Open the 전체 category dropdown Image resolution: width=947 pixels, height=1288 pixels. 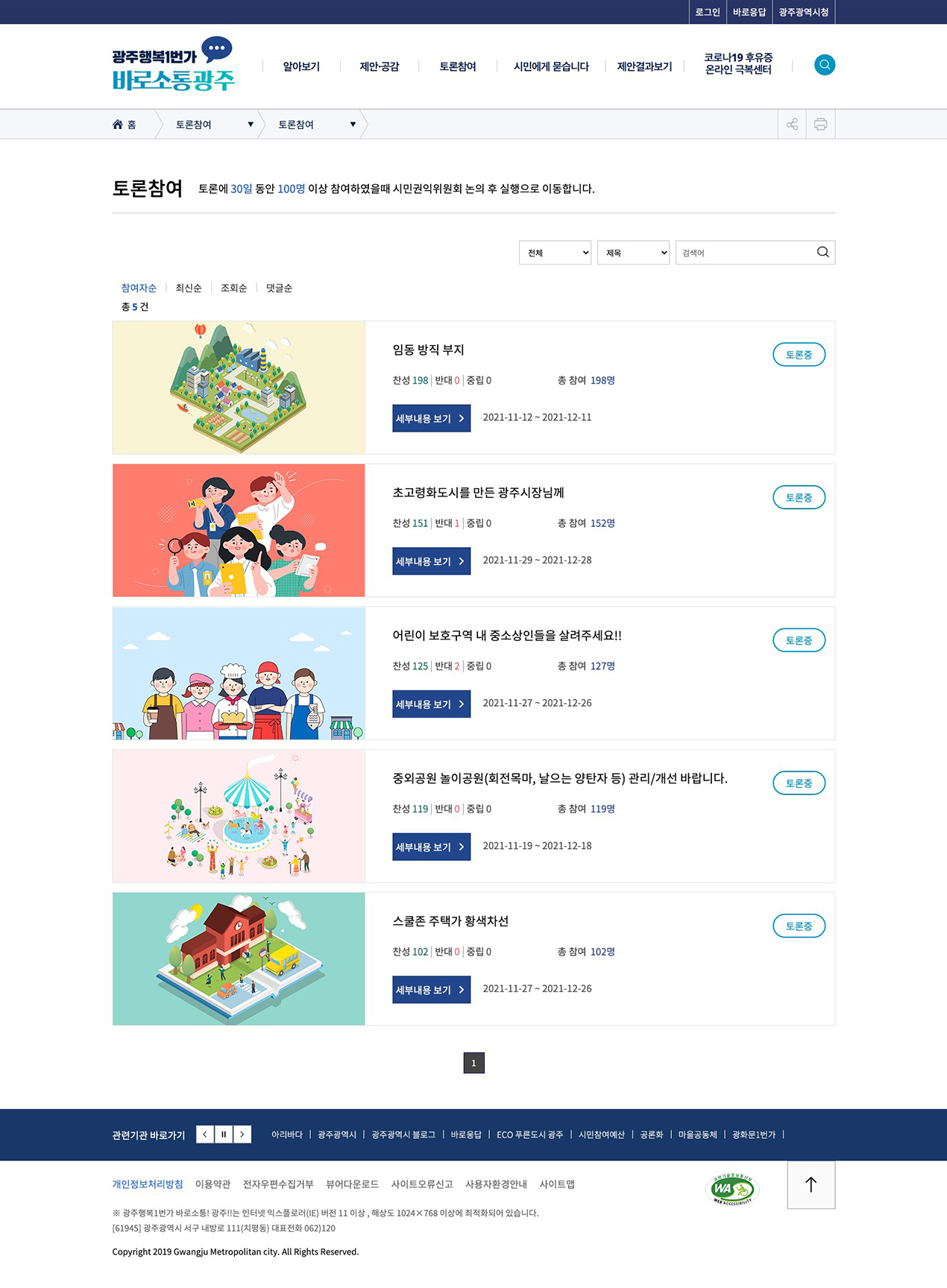[555, 253]
